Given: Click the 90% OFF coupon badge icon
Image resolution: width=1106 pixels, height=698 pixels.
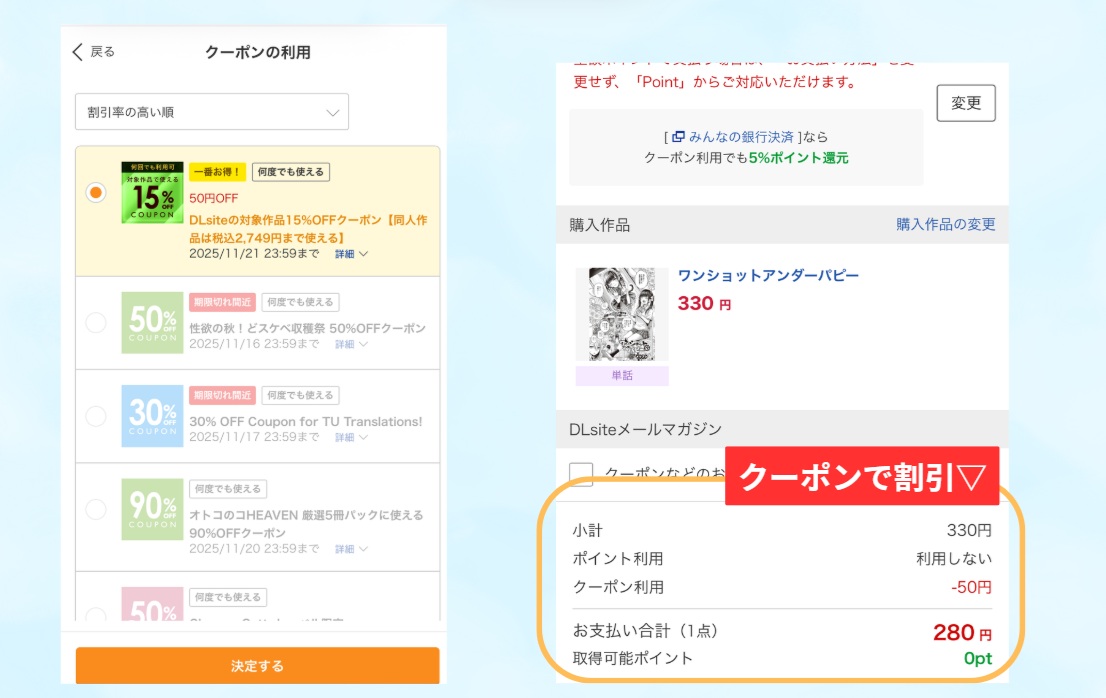Looking at the screenshot, I should [x=152, y=510].
